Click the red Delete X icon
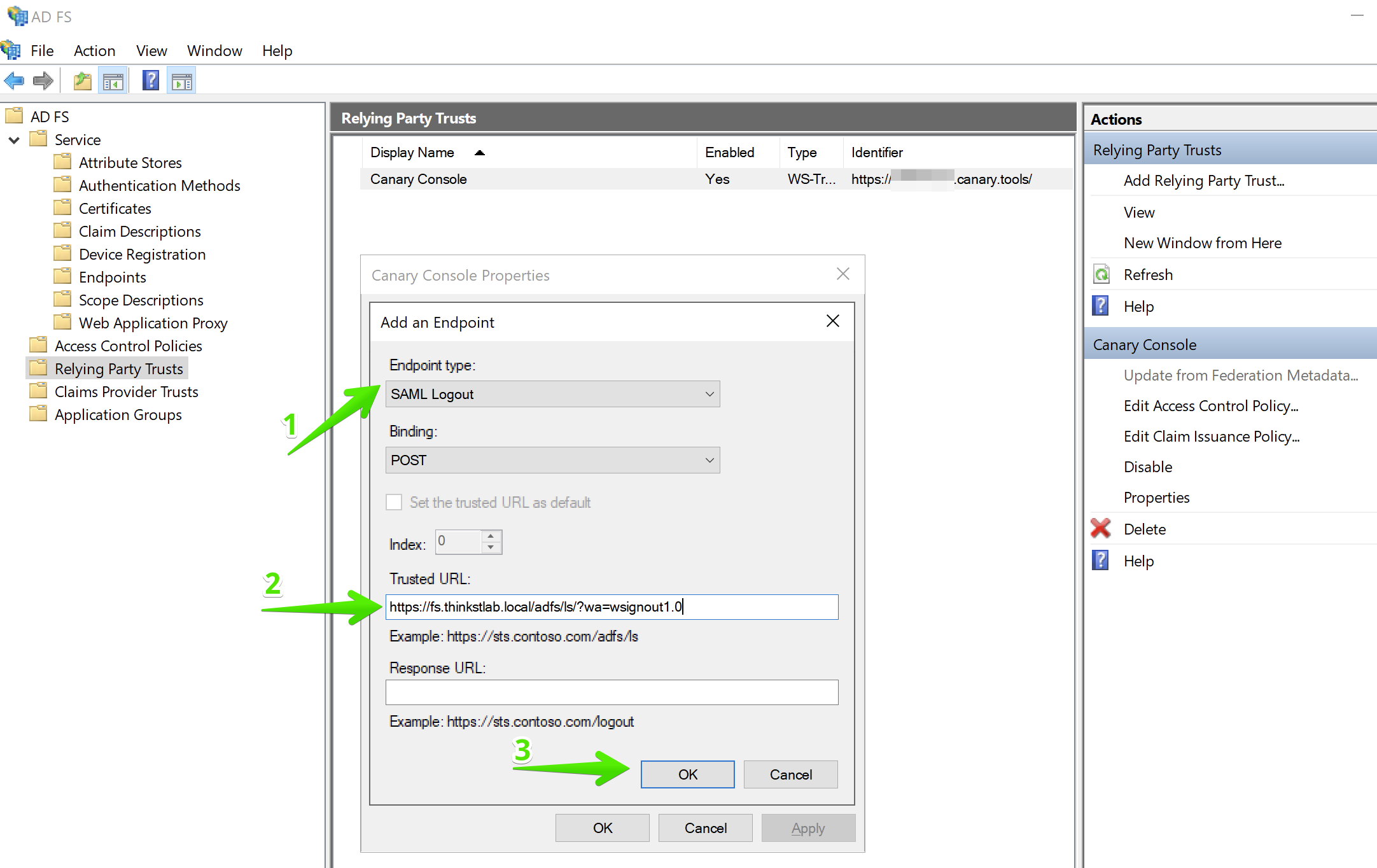The height and width of the screenshot is (868, 1377). [x=1101, y=529]
